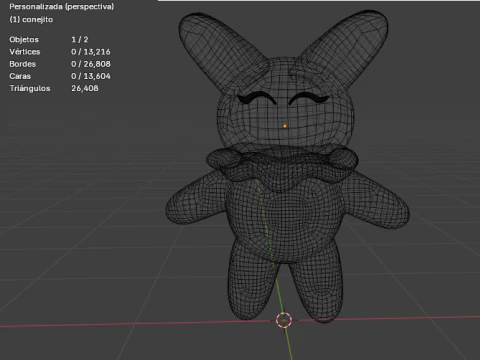This screenshot has height=360, width=480.
Task: Click the "Objetos" statistics label
Action: [24, 39]
